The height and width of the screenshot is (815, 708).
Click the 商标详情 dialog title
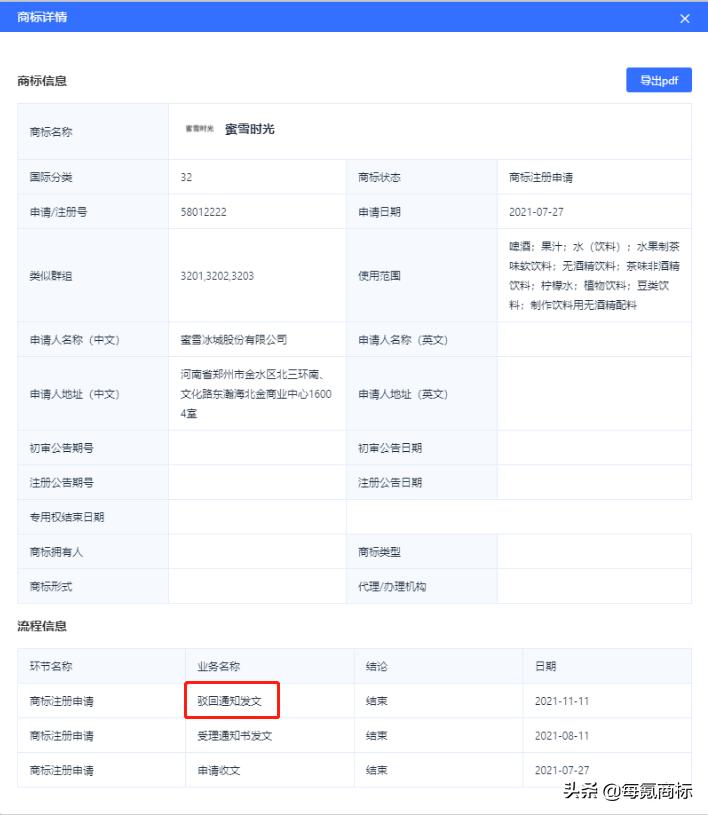[x=42, y=17]
